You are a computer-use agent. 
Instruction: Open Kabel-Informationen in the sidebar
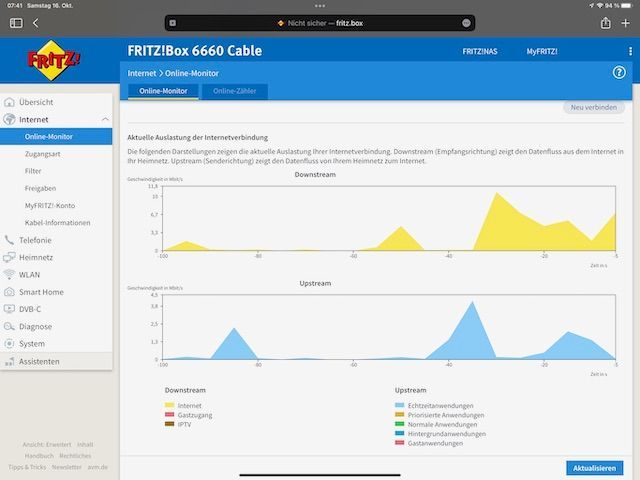(x=58, y=222)
